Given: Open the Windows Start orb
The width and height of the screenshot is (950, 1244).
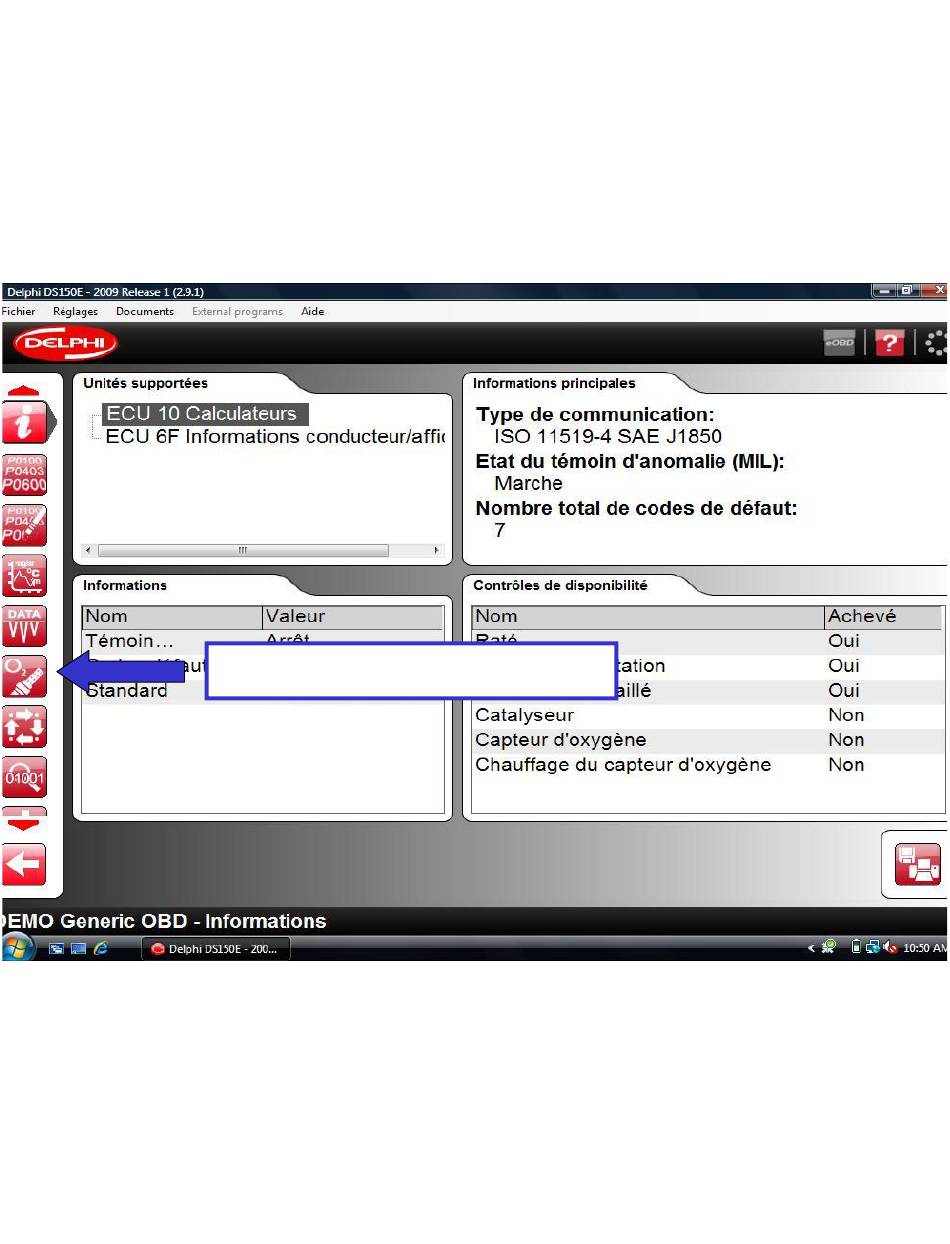Looking at the screenshot, I should pyautogui.click(x=17, y=948).
